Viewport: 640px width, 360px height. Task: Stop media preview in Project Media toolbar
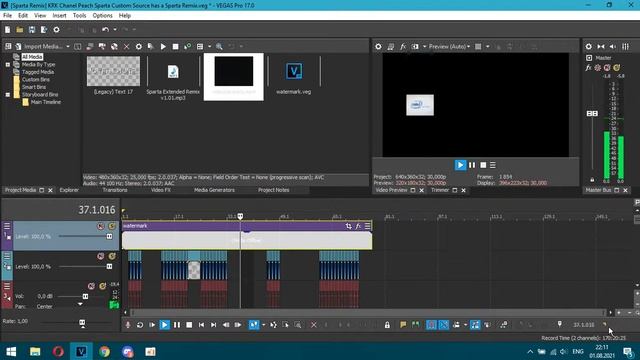tap(175, 47)
